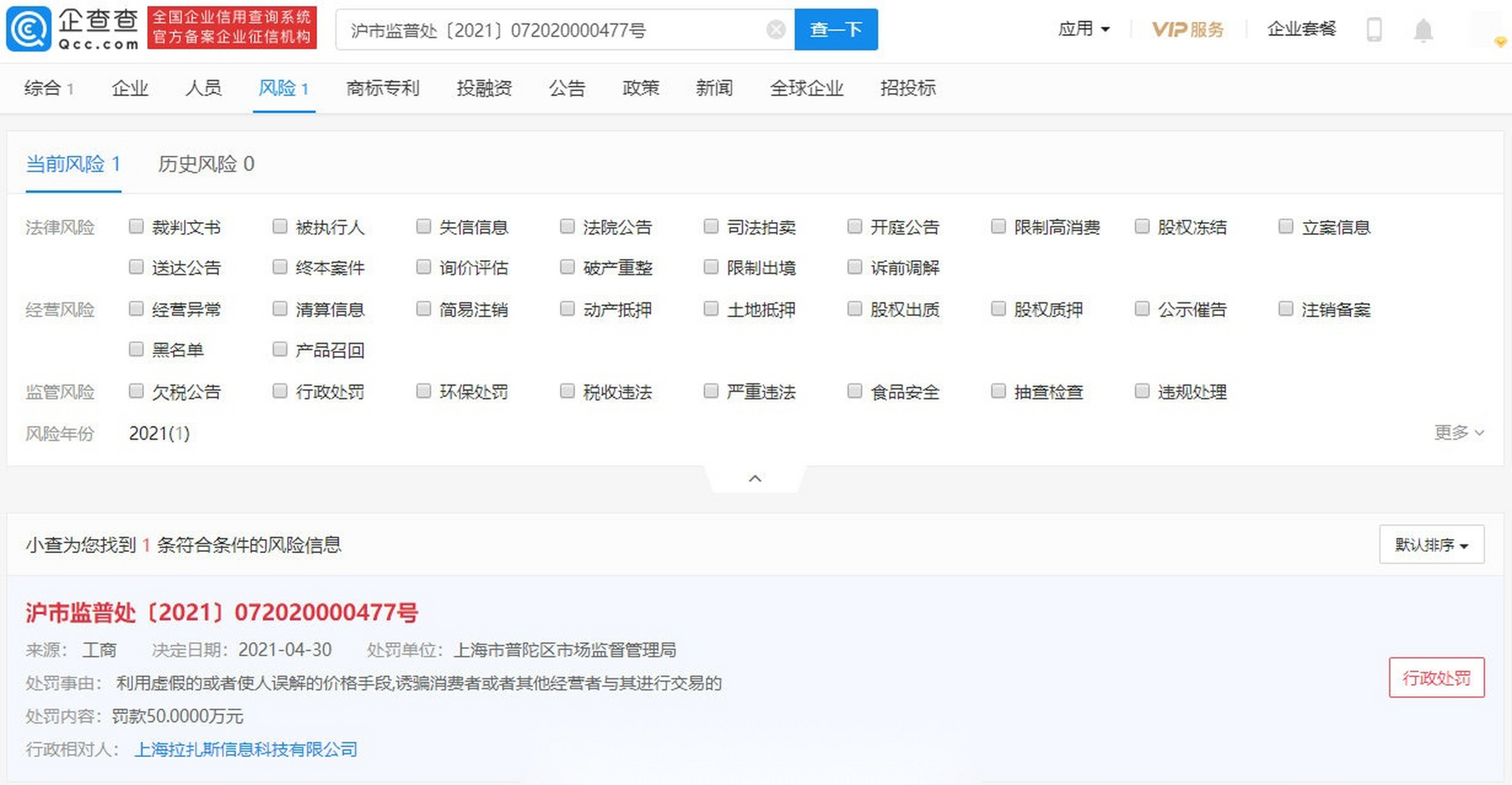Screen dimensions: 1512x785
Task: Check the 食品安全 checkbox
Action: coord(855,391)
